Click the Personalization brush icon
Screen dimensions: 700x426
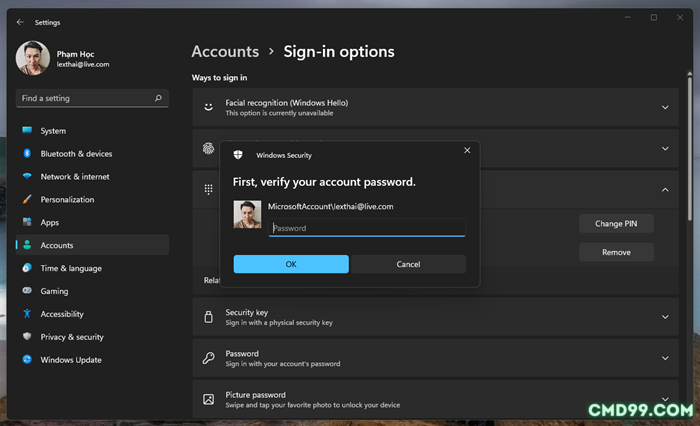27,199
